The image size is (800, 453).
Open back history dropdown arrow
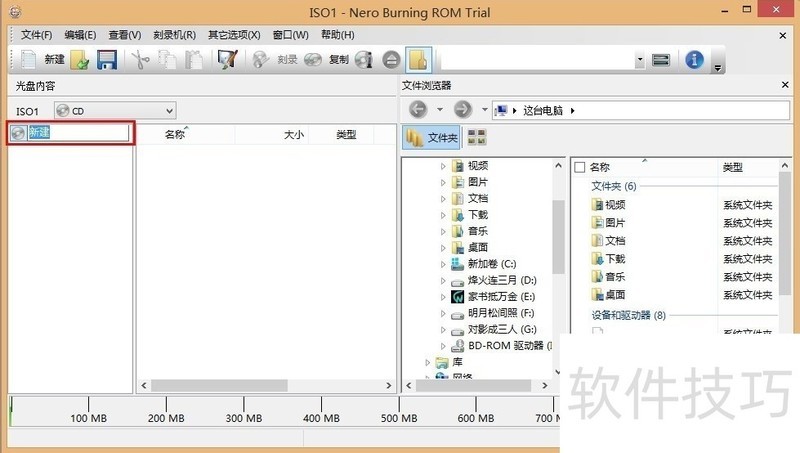(x=440, y=109)
